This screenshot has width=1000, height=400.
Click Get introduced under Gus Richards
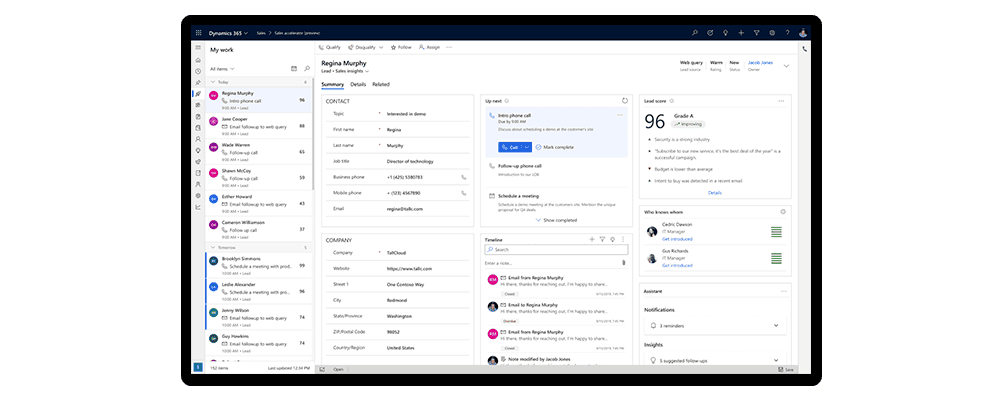tap(677, 265)
